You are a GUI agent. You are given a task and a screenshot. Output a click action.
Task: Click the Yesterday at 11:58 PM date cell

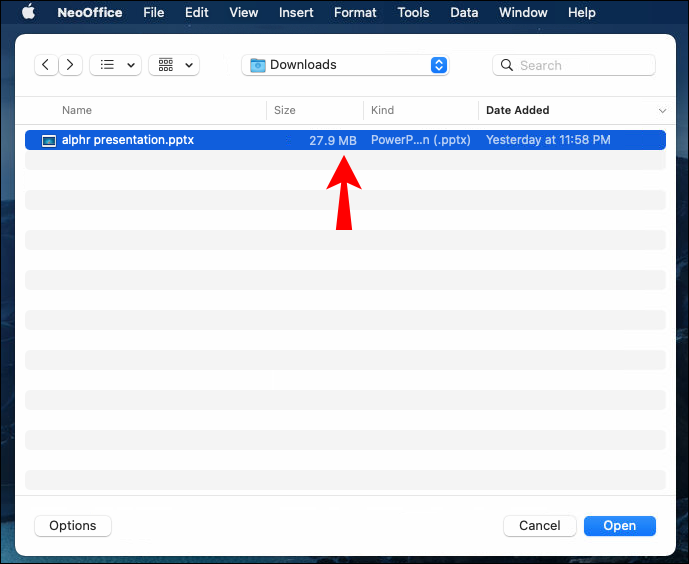(548, 140)
